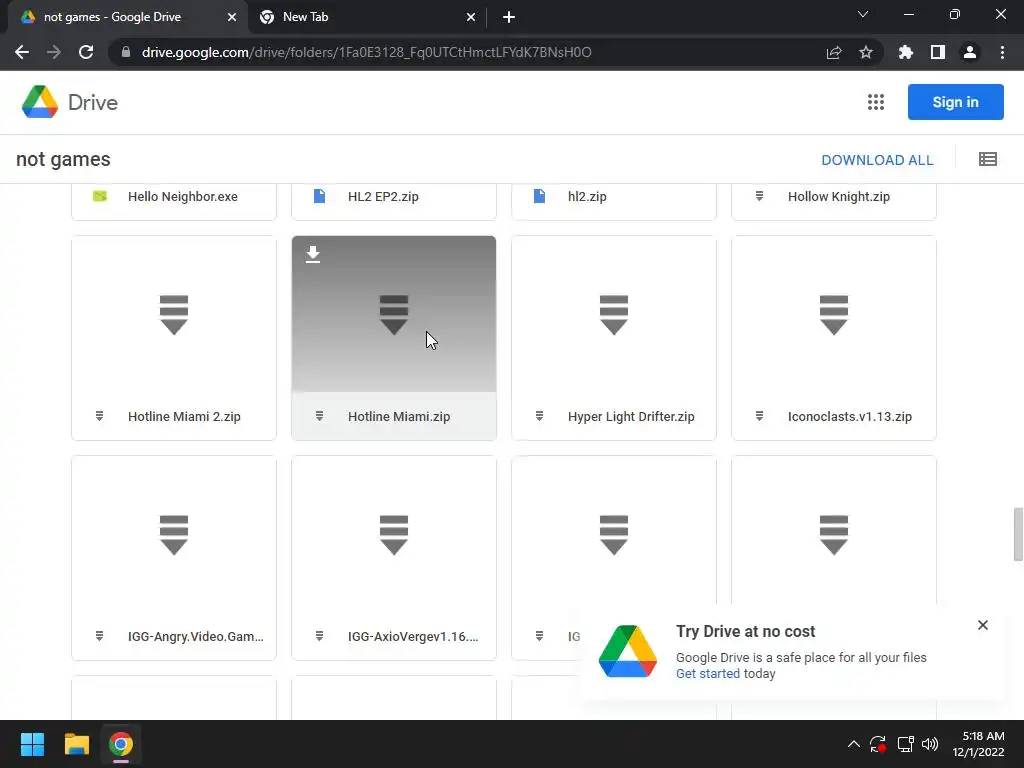The height and width of the screenshot is (768, 1024).
Task: Reload the current page
Action: 86,52
